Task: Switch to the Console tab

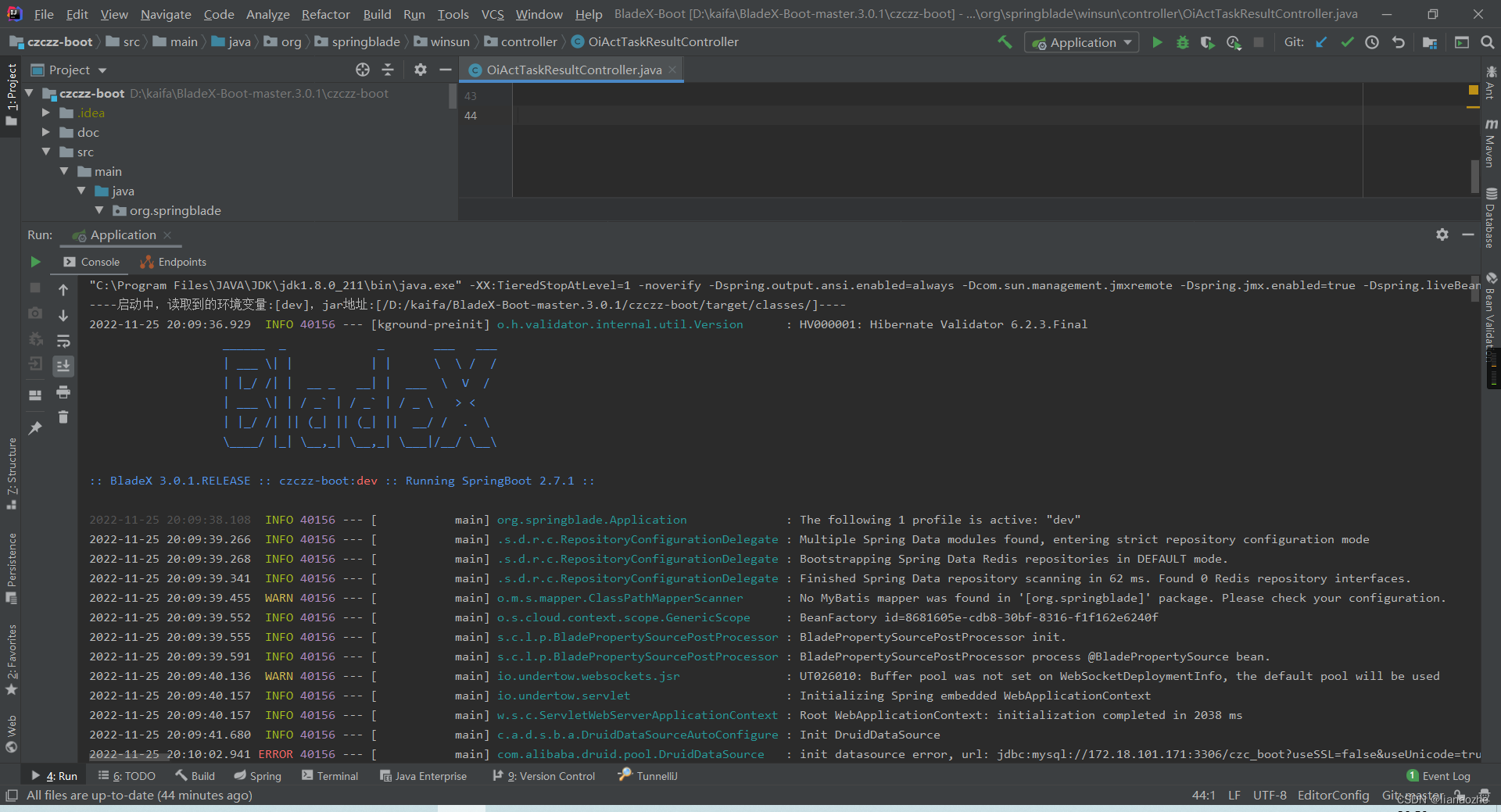Action: point(91,262)
